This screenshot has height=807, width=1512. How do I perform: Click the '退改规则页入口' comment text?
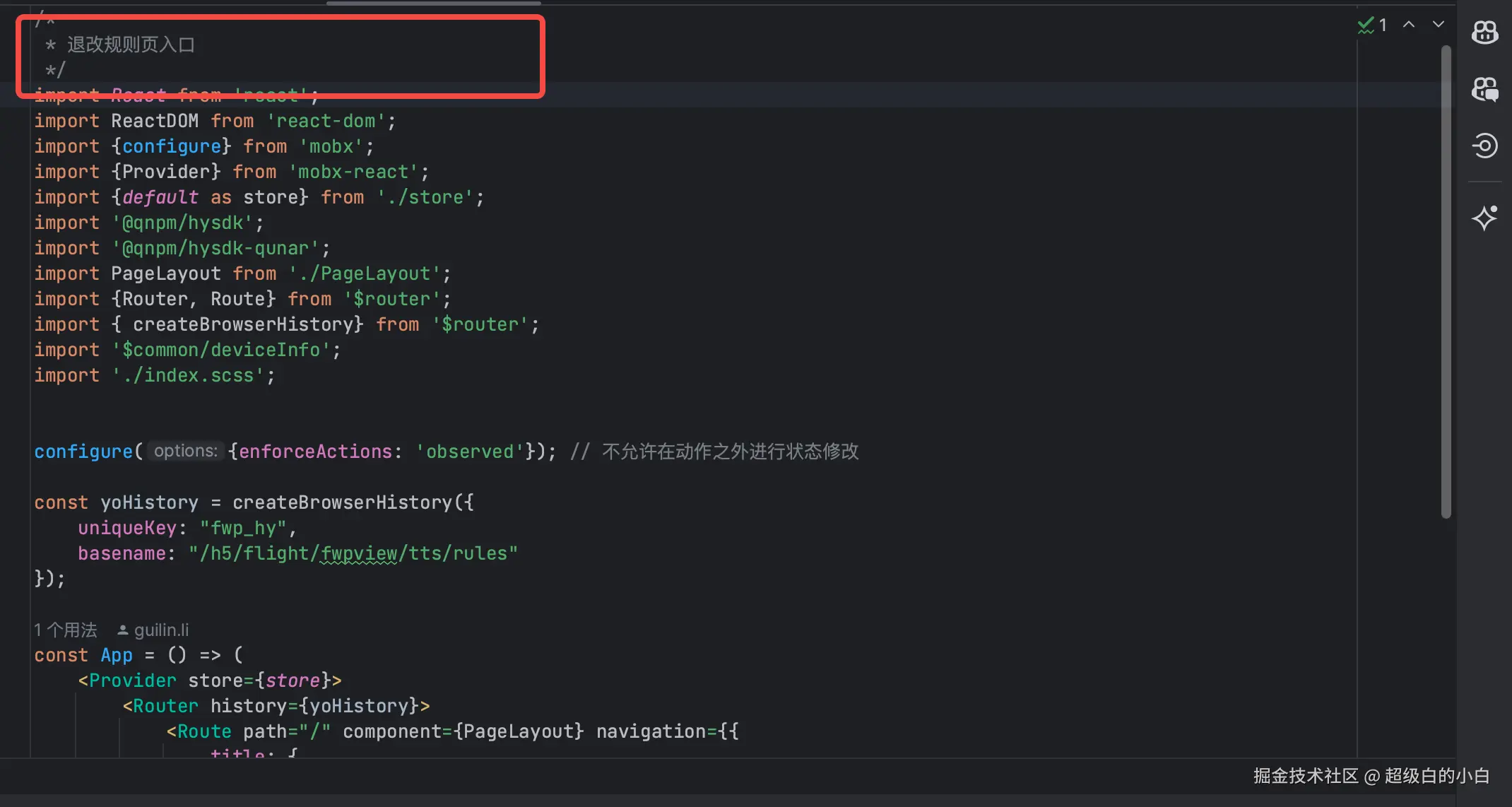pyautogui.click(x=131, y=45)
